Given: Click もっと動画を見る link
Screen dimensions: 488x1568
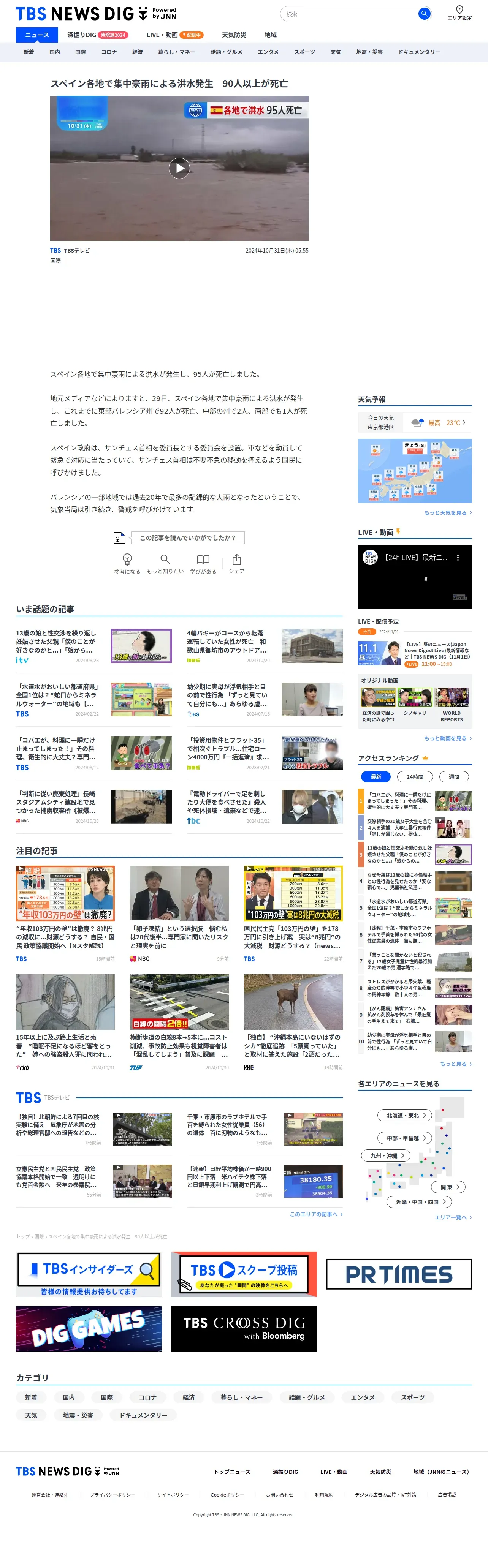Looking at the screenshot, I should (447, 738).
